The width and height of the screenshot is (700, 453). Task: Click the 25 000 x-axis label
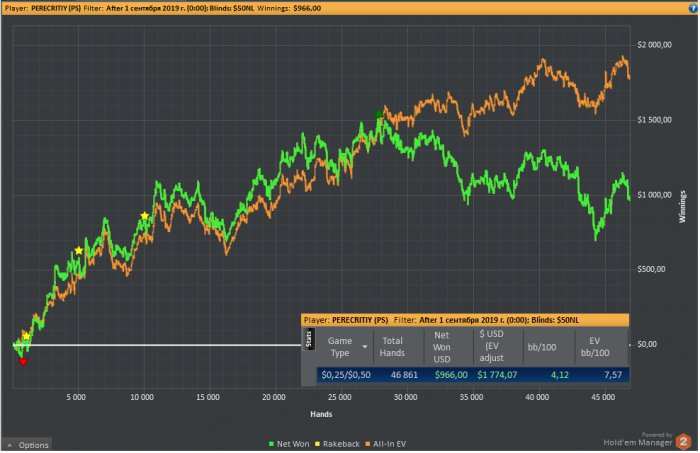(x=340, y=397)
